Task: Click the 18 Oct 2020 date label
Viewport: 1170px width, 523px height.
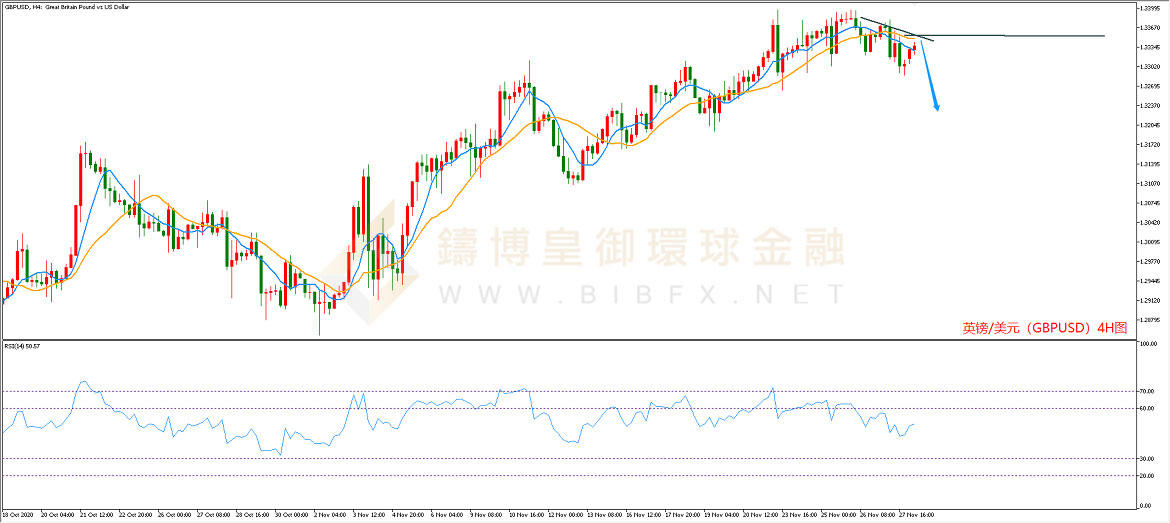Action: pos(20,515)
